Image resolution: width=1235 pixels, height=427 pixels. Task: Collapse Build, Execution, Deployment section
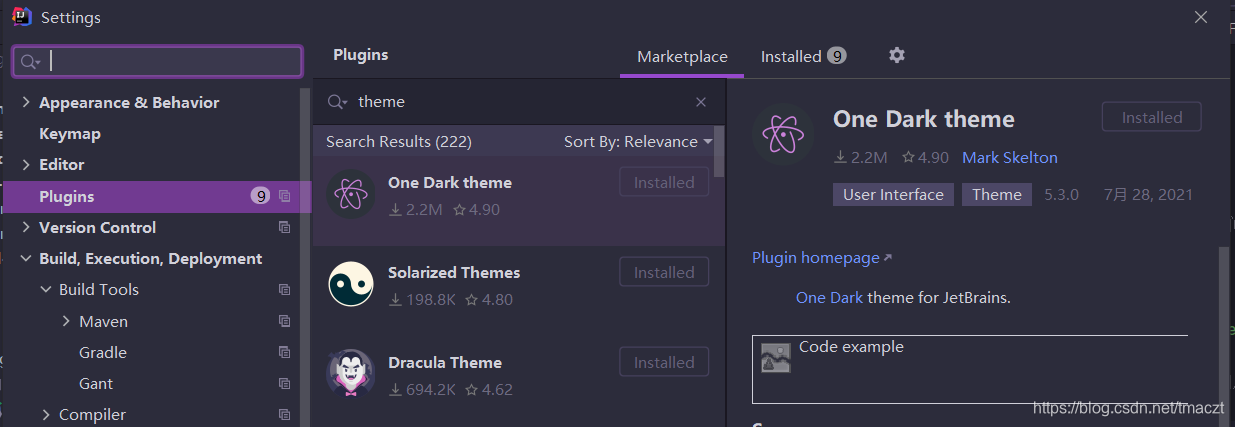click(x=25, y=259)
